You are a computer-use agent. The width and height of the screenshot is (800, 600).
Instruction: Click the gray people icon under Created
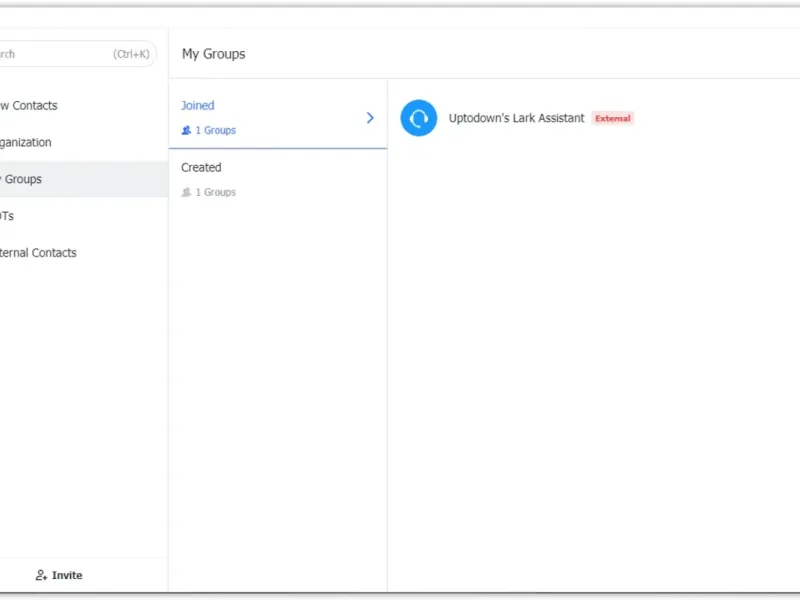(186, 192)
